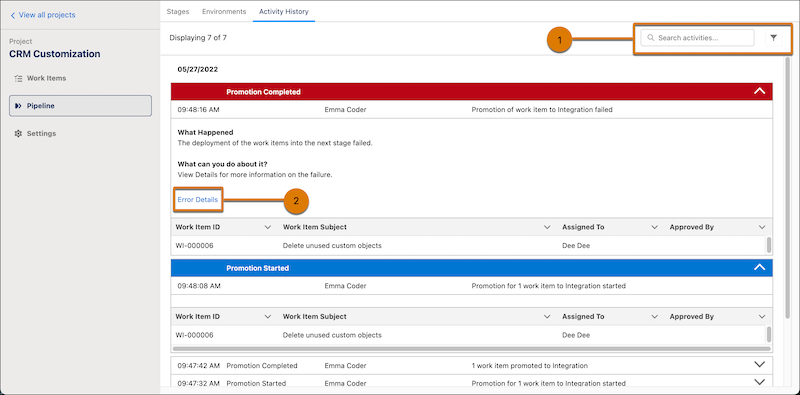Open Work Item Subject column menu in failed promotion table
This screenshot has width=800, height=395.
click(547, 227)
